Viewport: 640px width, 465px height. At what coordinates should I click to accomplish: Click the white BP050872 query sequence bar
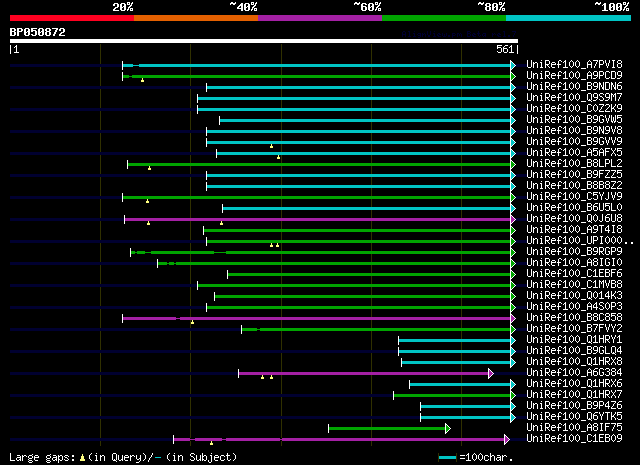point(264,41)
